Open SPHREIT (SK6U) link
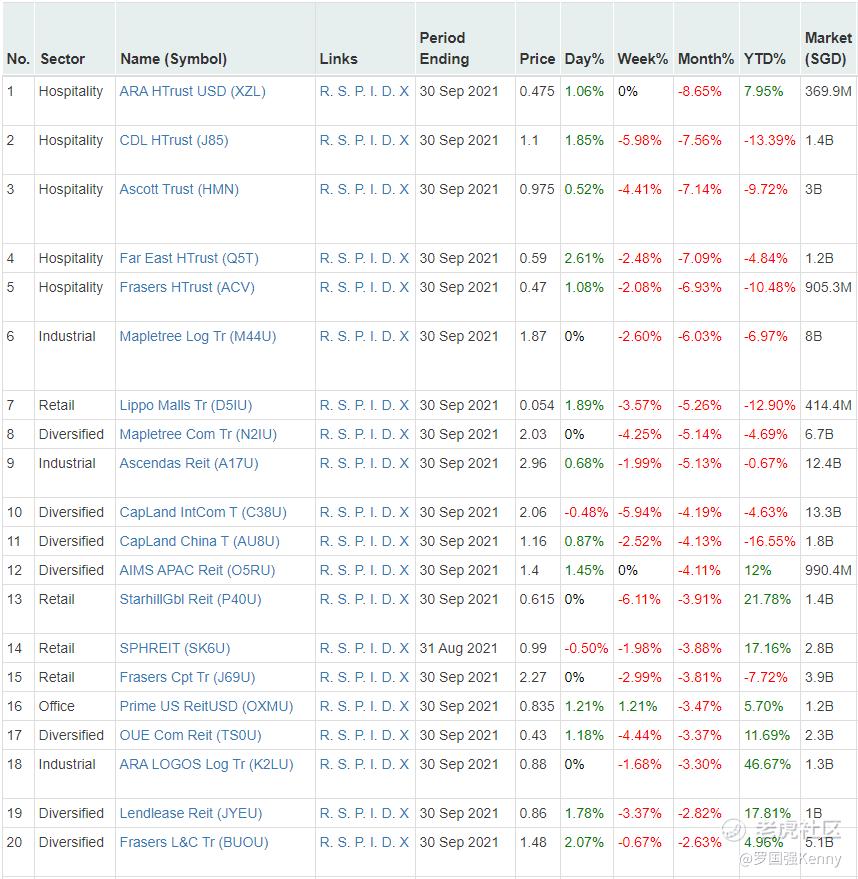 coord(174,648)
